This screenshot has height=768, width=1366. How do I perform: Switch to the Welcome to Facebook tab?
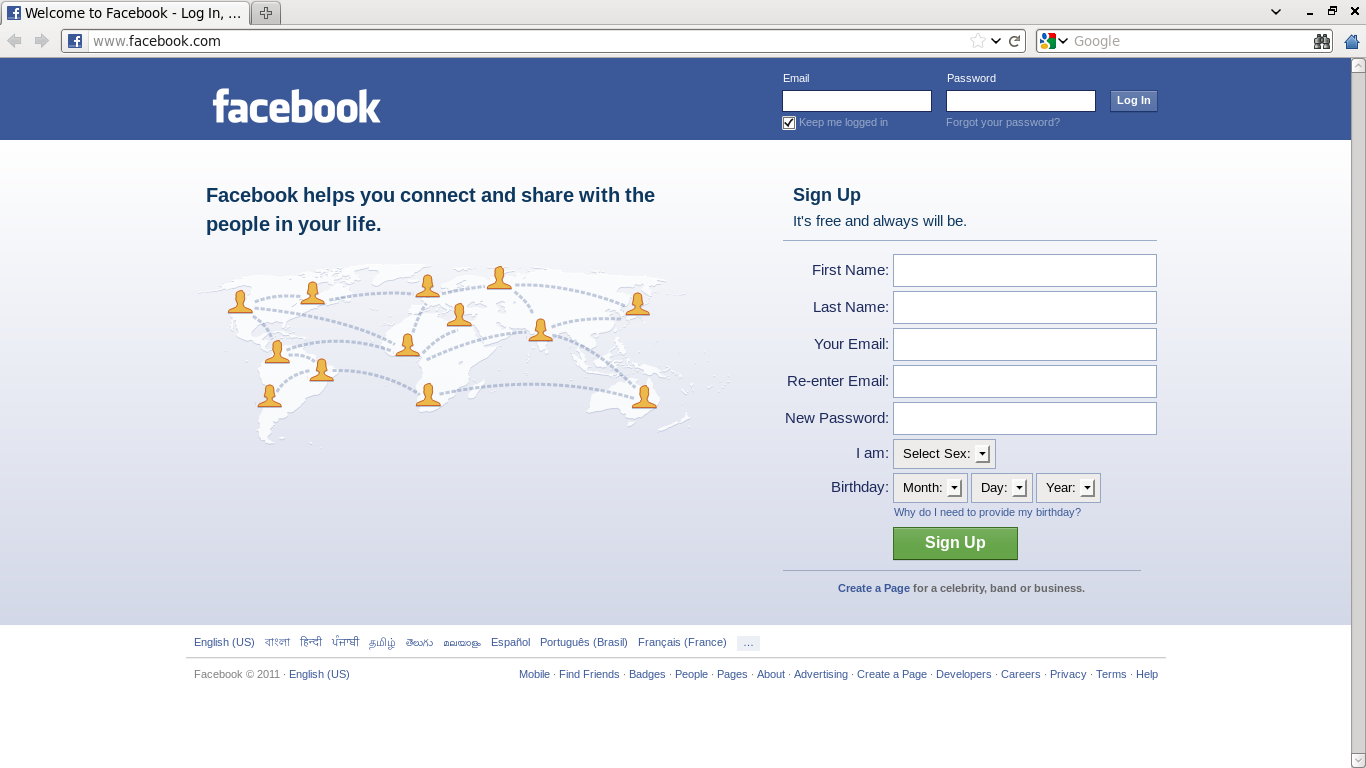click(125, 13)
